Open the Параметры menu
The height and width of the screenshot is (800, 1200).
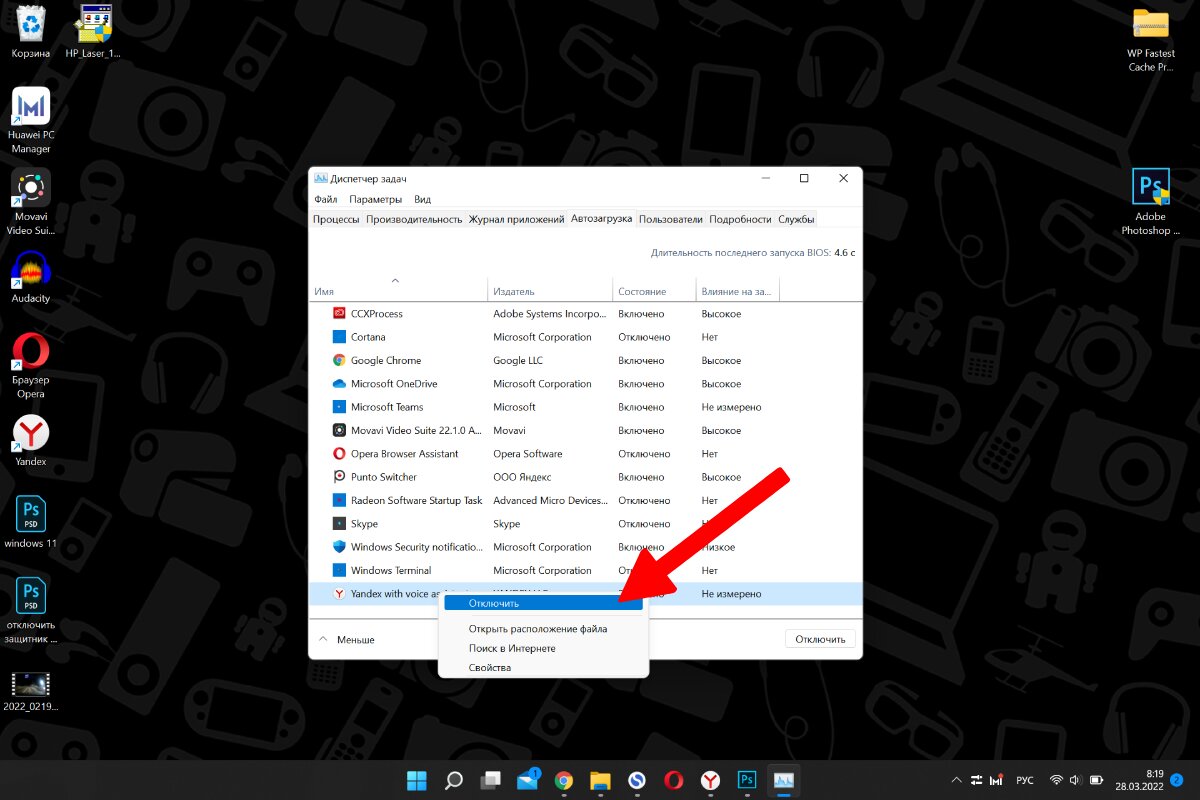tap(375, 199)
